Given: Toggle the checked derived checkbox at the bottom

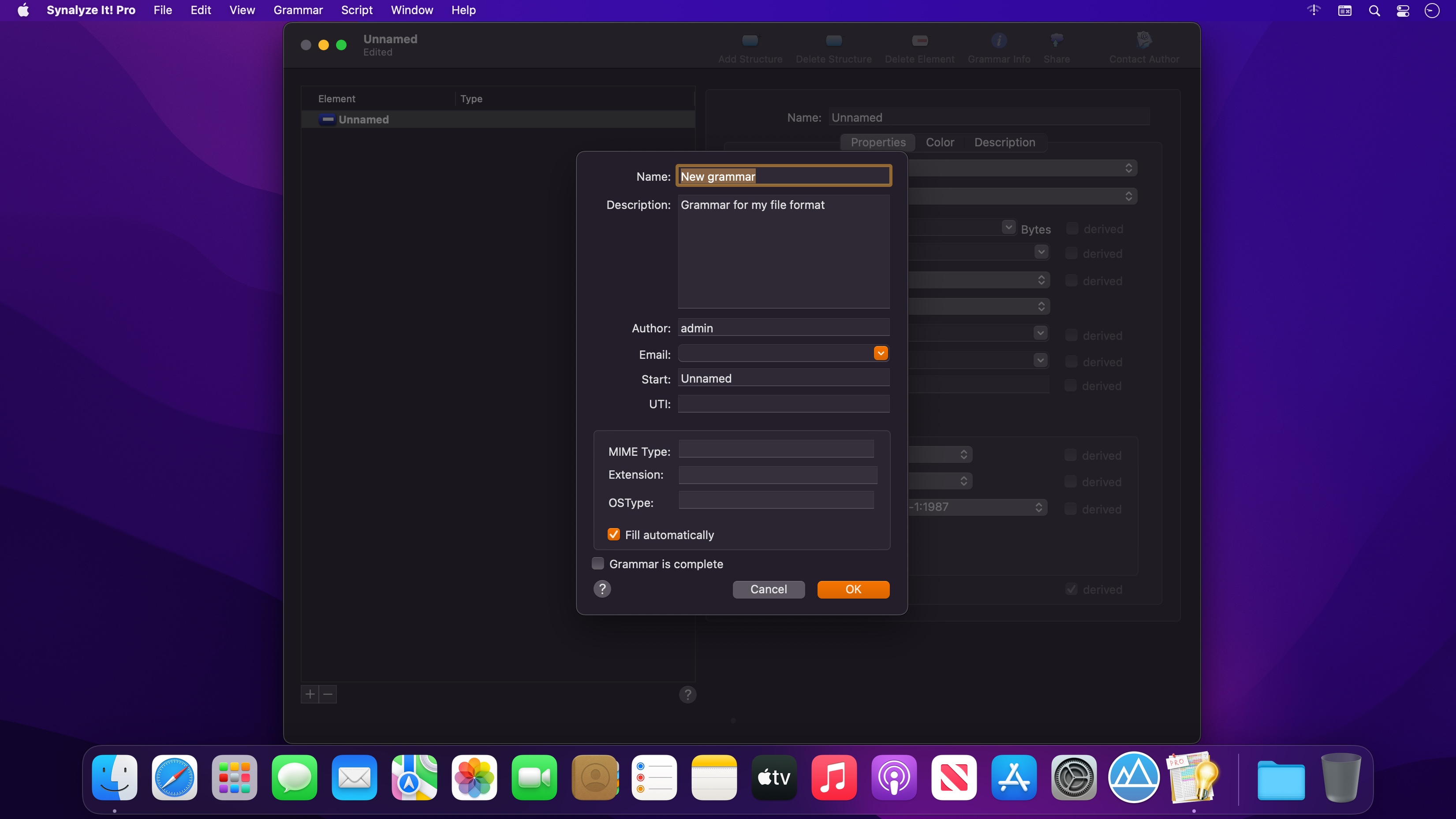Looking at the screenshot, I should point(1071,589).
